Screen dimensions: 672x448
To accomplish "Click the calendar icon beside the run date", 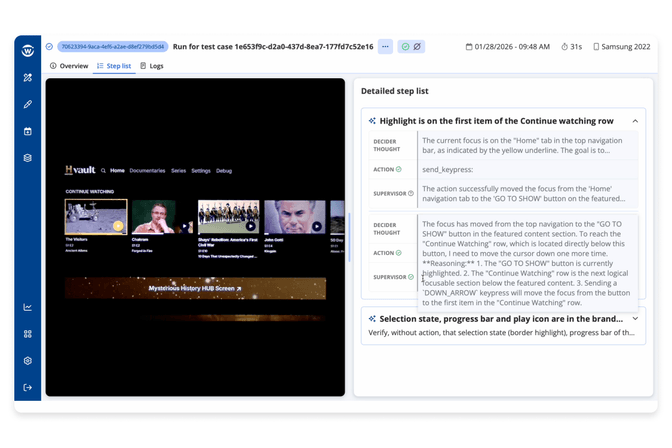I will tap(469, 46).
